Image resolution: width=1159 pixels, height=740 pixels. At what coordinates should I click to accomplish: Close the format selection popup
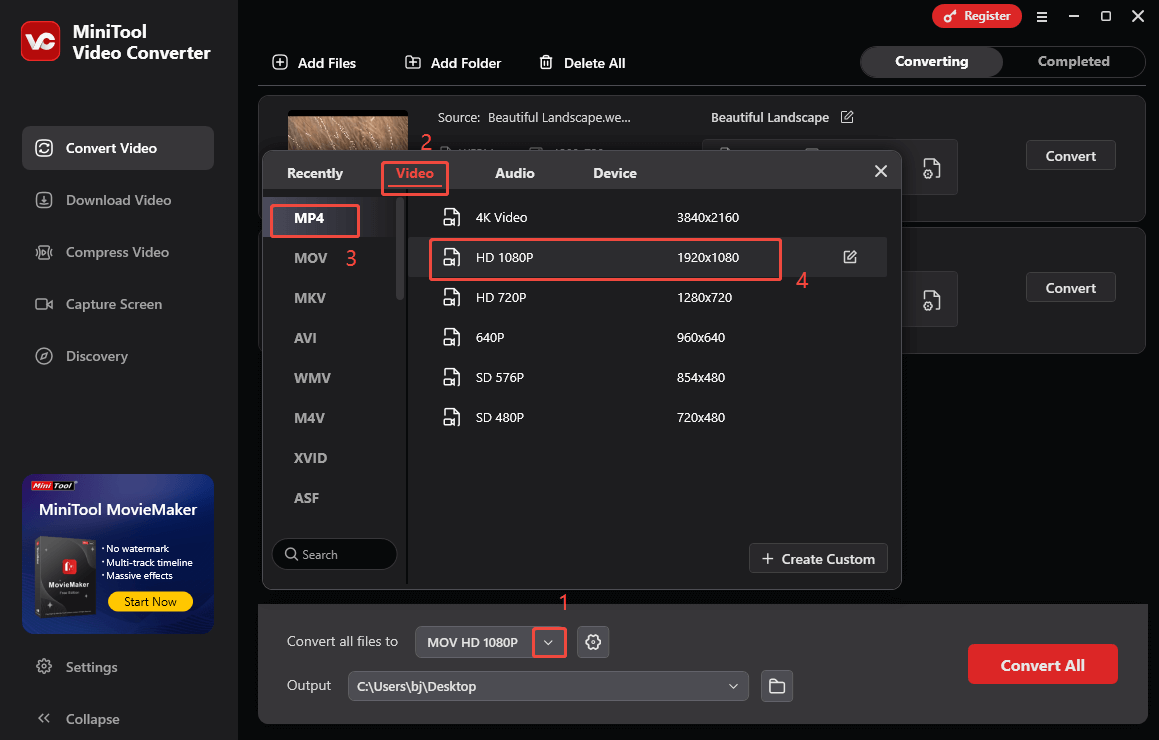point(880,172)
